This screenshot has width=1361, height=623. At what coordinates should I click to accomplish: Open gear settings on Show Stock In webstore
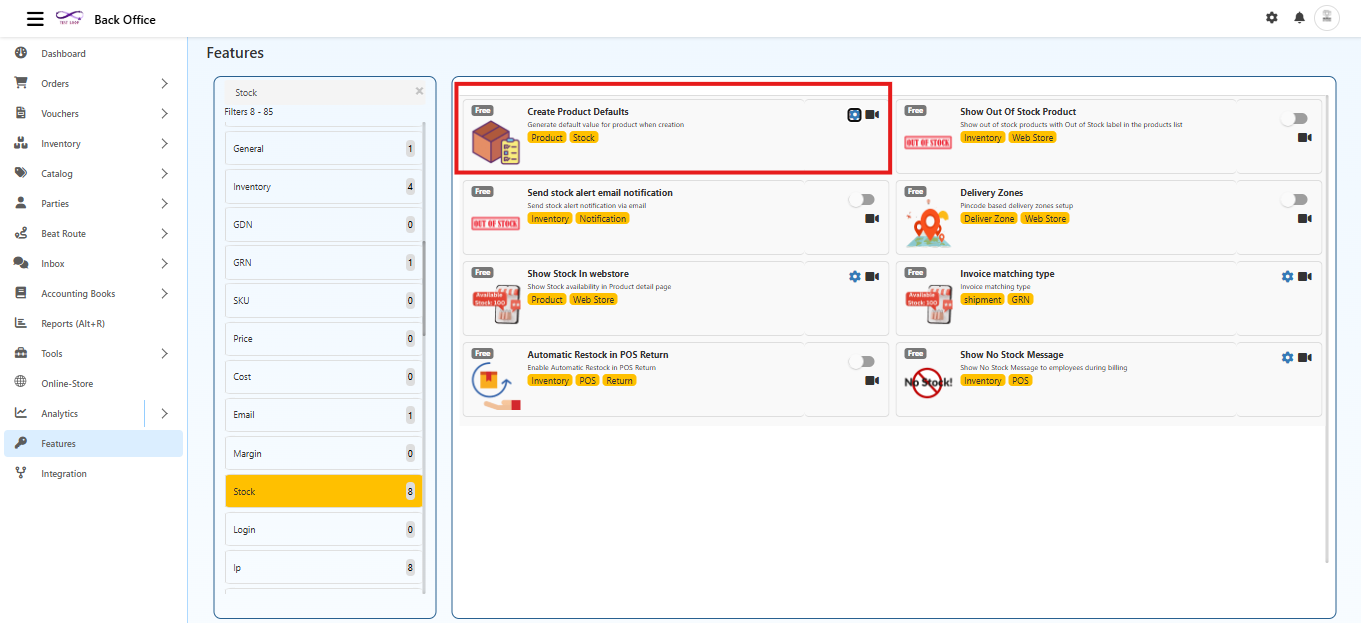point(854,276)
